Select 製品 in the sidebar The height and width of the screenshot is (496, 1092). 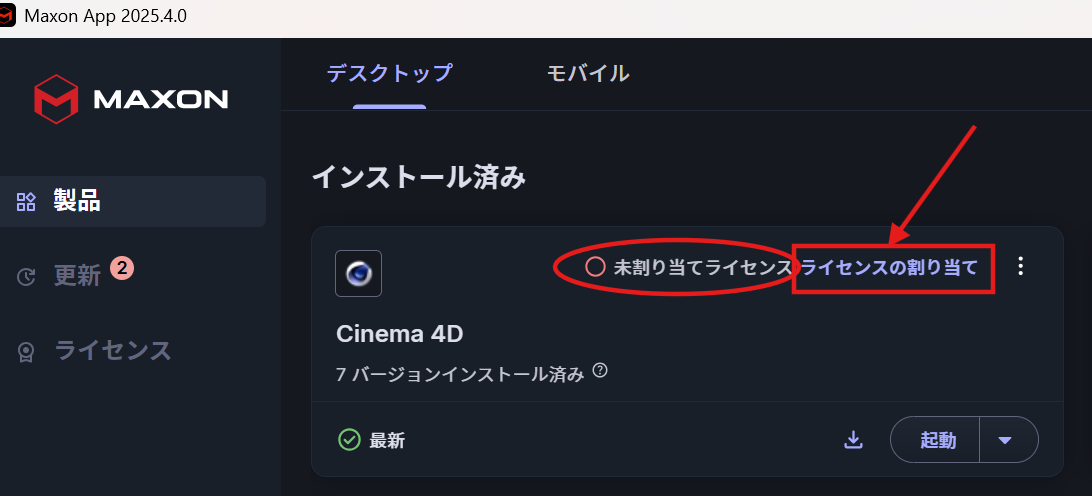[133, 201]
